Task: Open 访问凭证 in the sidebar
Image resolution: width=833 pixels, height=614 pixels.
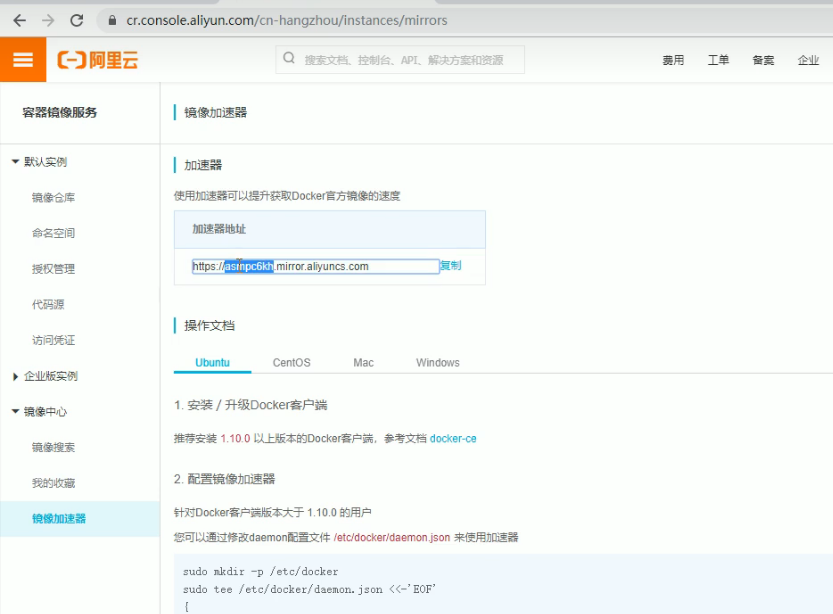Action: (53, 340)
